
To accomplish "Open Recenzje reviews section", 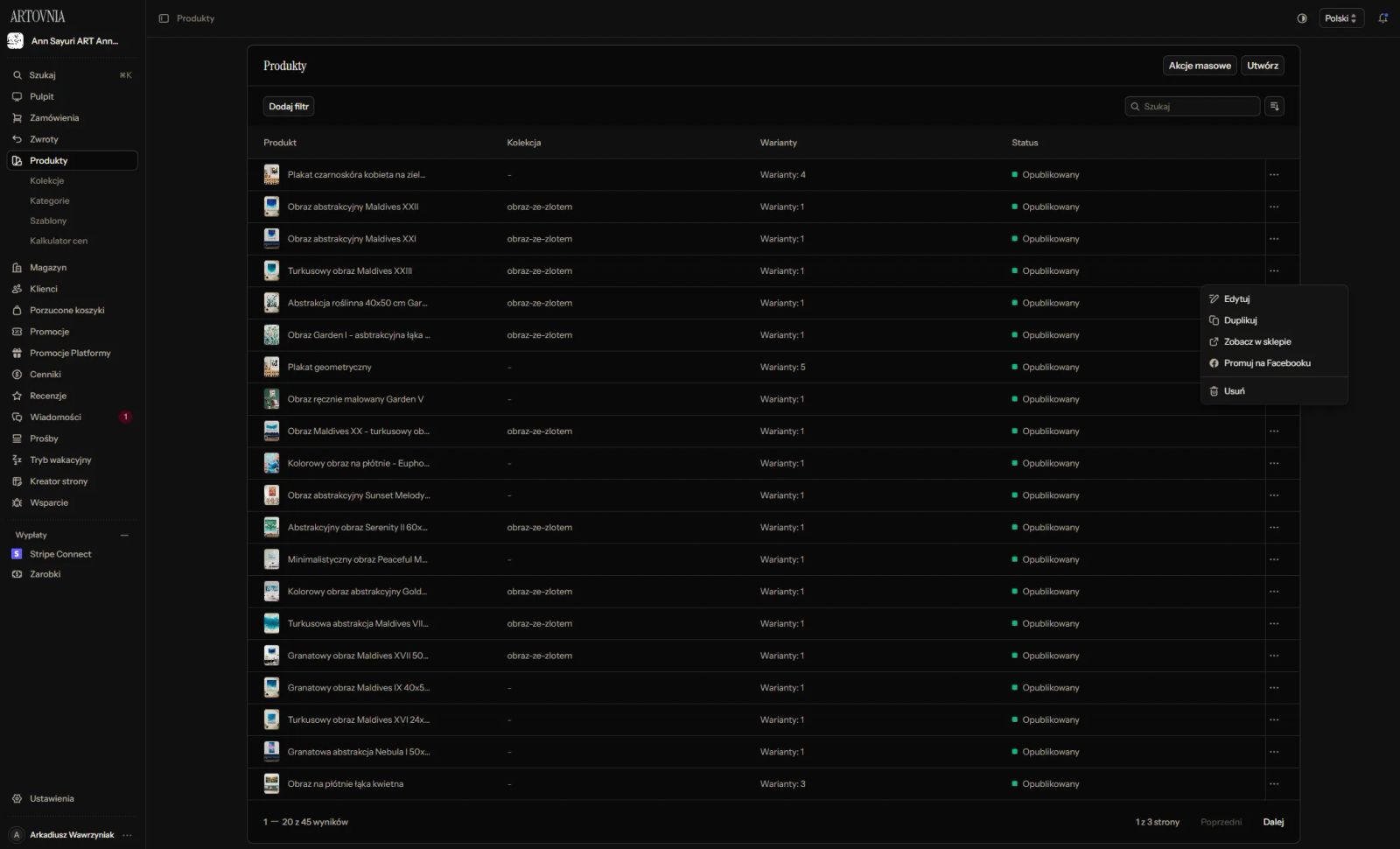I will click(72, 396).
